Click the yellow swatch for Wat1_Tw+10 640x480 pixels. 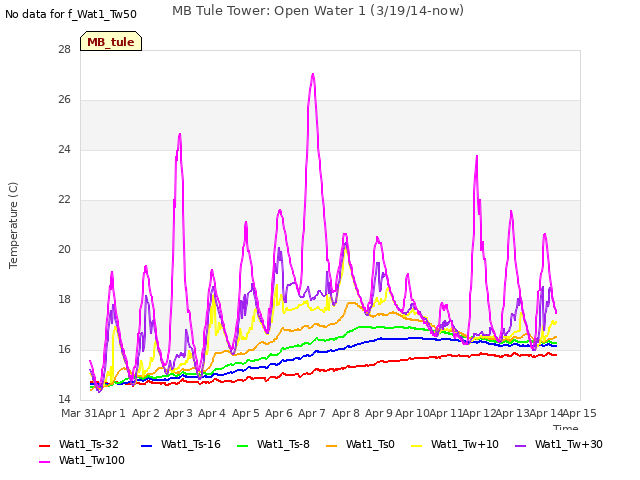tap(417, 446)
